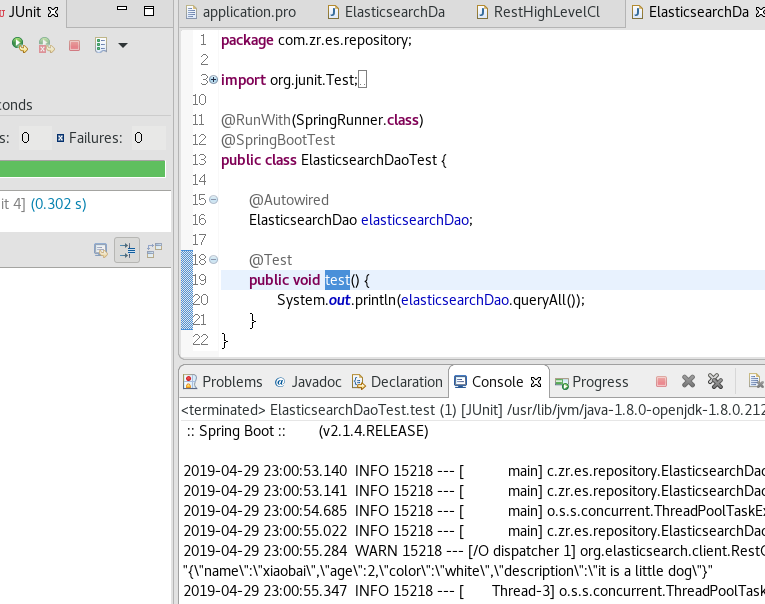Screen dimensions: 765x604
Task: Maximize the JUnit view panel
Action: point(149,11)
